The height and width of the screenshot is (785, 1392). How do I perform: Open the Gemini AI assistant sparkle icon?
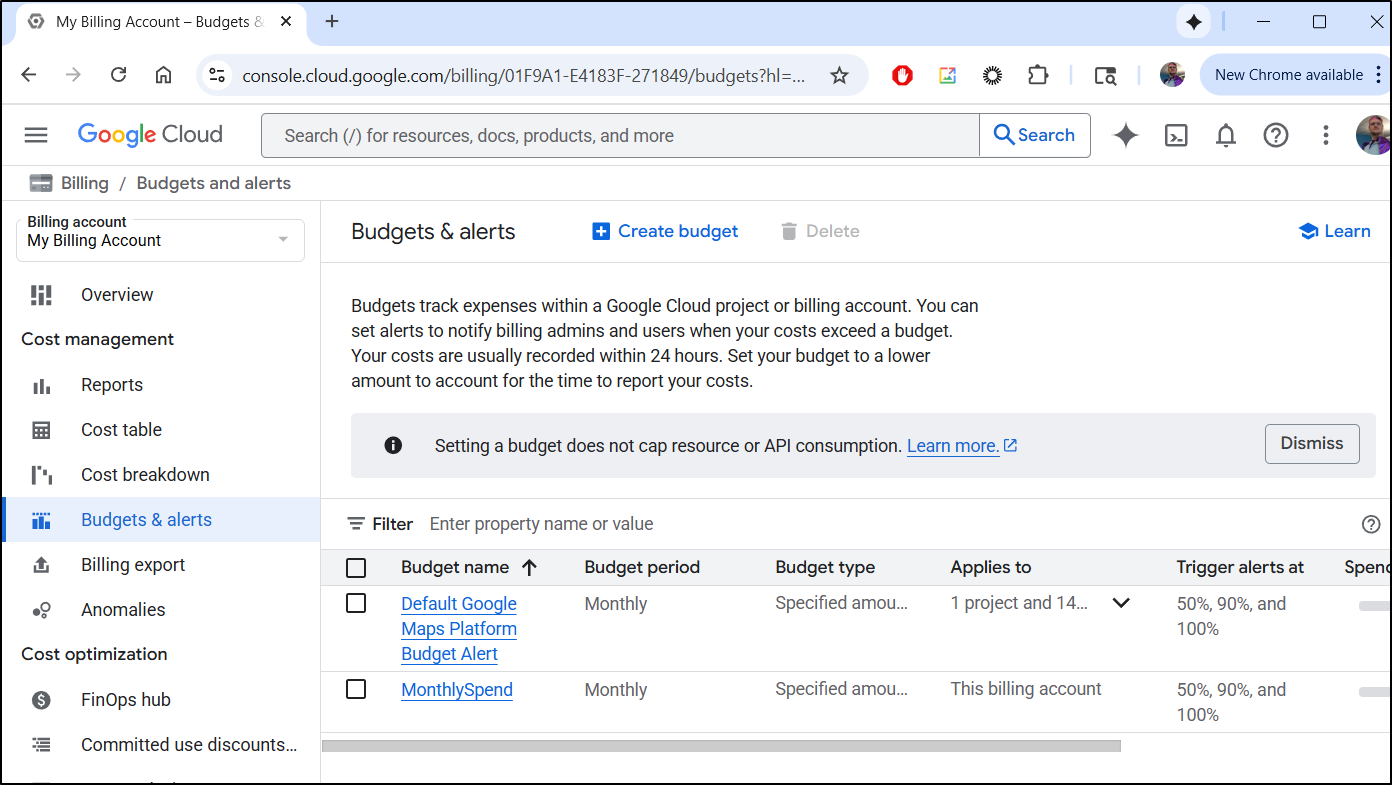[x=1126, y=135]
